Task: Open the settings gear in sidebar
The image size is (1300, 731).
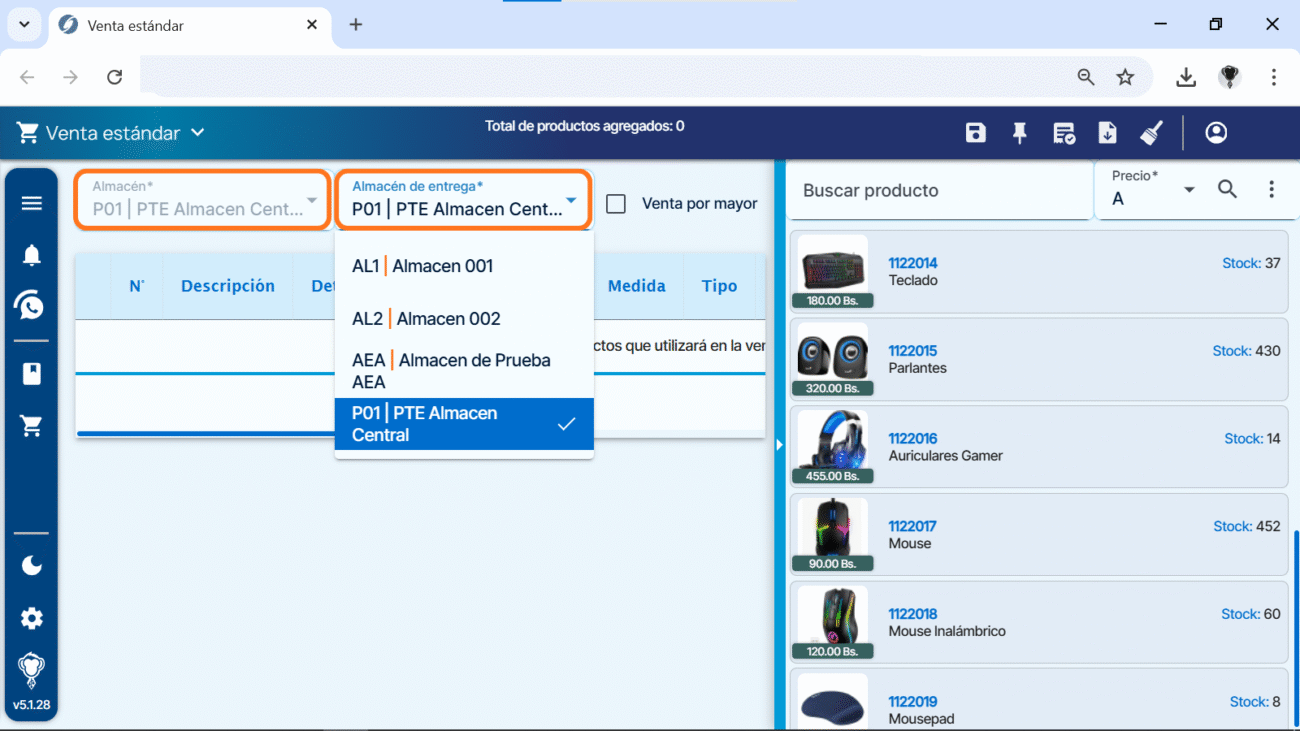Action: 32,618
